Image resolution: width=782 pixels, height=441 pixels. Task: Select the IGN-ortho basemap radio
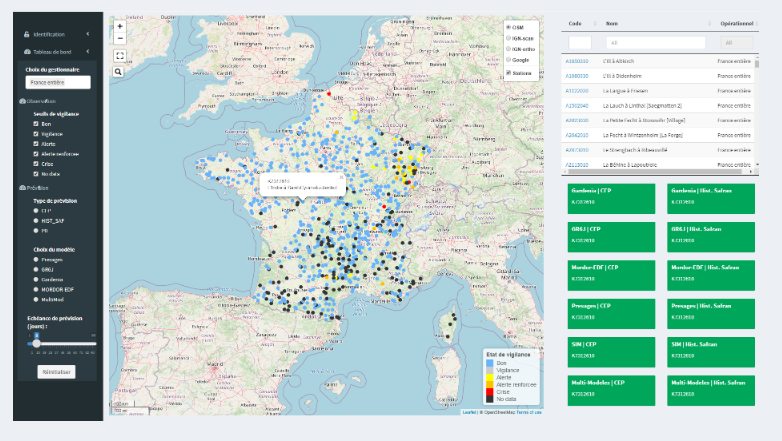click(508, 48)
